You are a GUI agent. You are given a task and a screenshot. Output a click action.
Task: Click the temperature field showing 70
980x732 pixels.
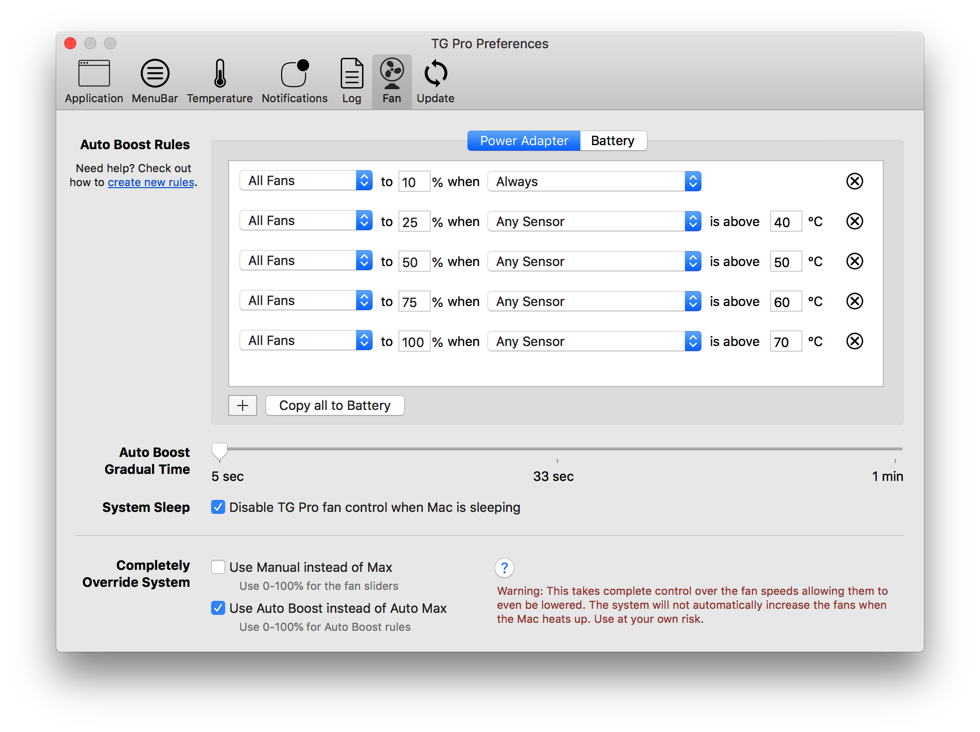[x=786, y=342]
